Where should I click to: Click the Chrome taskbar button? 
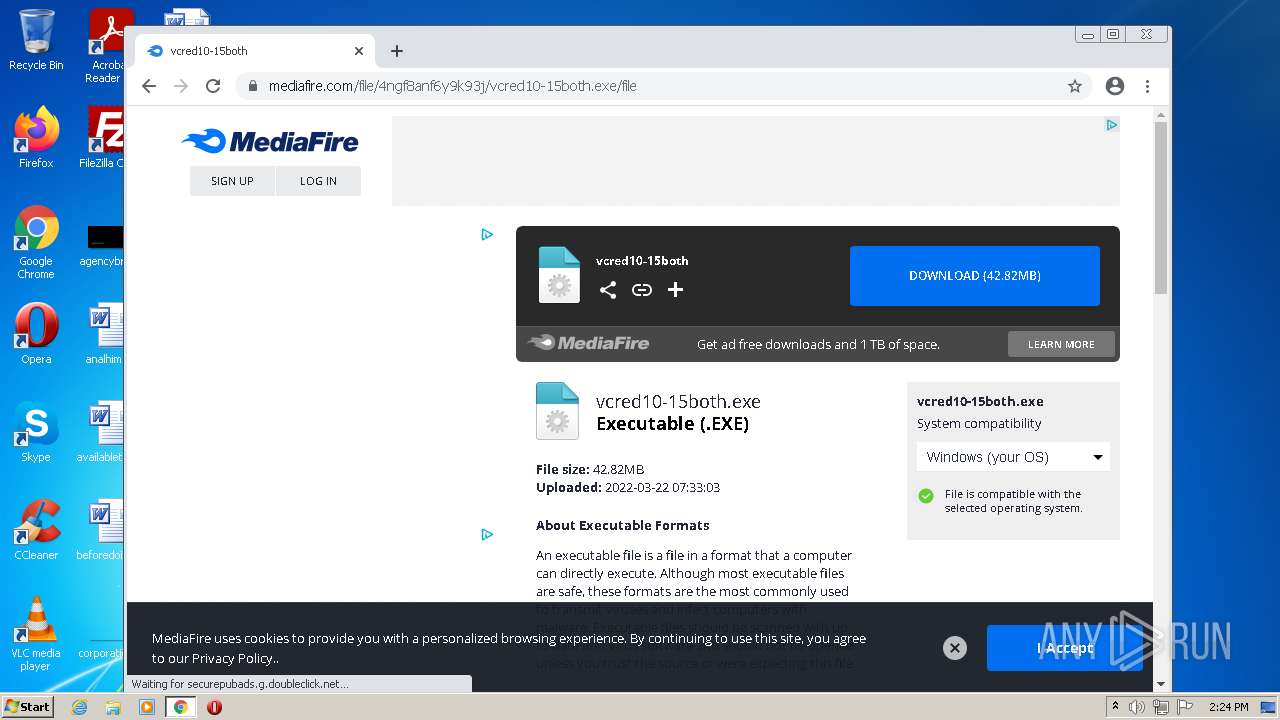(181, 707)
